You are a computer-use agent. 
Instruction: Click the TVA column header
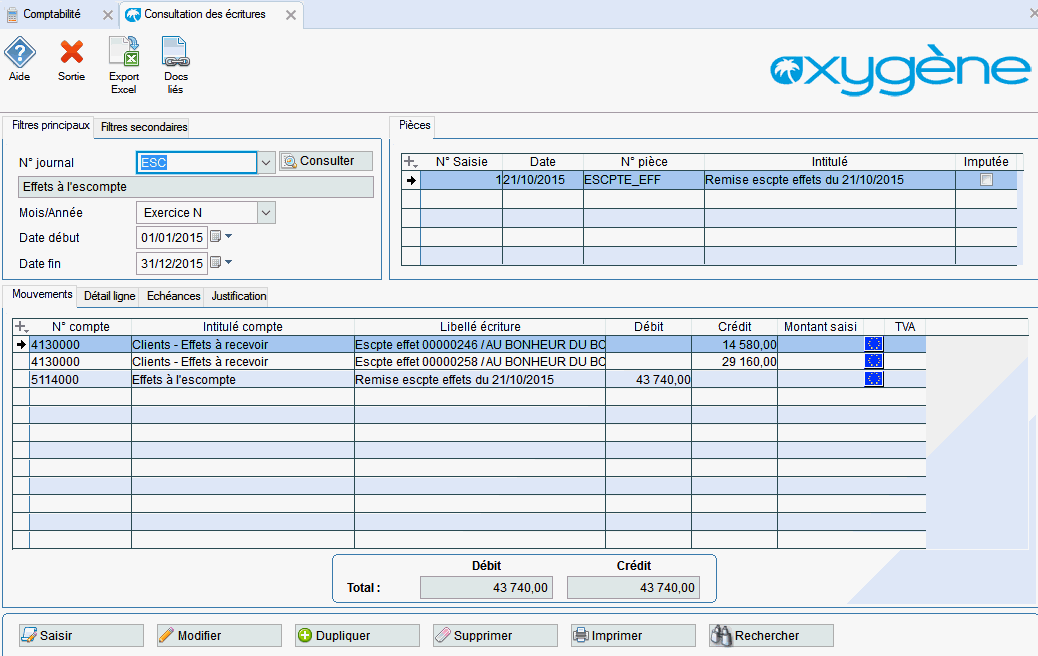(905, 326)
